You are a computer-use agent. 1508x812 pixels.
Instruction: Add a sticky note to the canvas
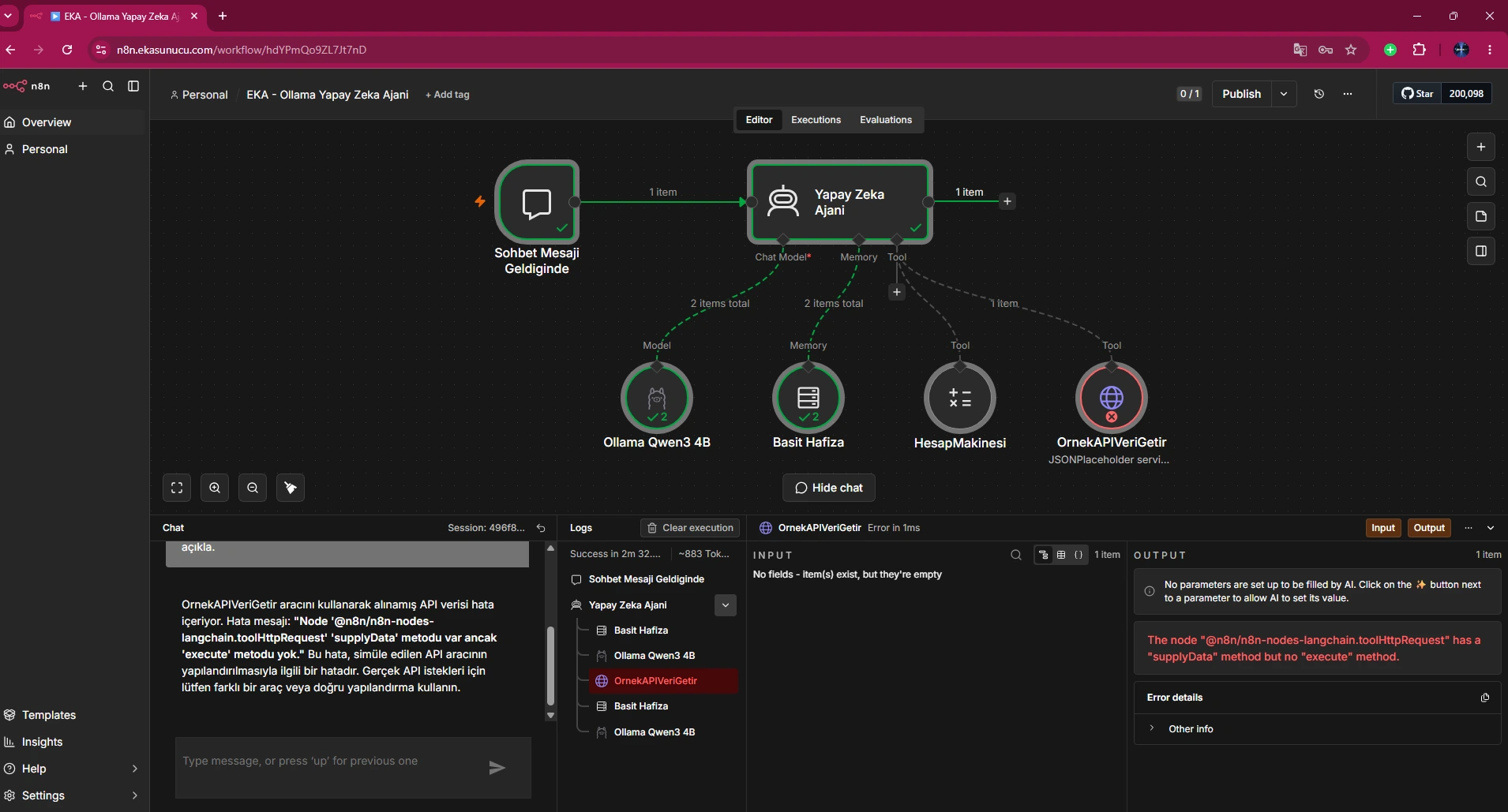tap(1481, 216)
